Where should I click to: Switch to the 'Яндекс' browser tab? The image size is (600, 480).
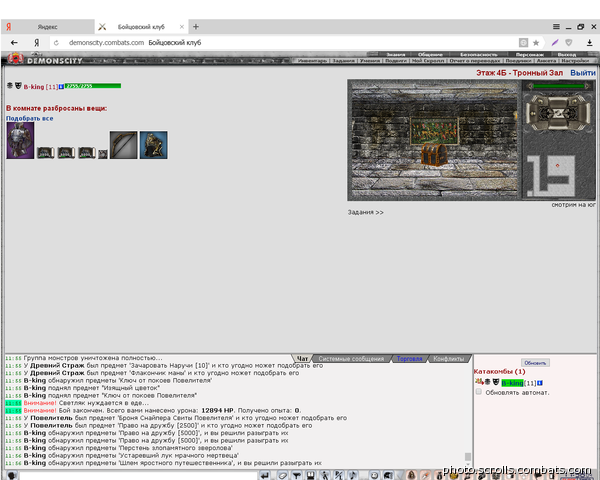(x=47, y=27)
